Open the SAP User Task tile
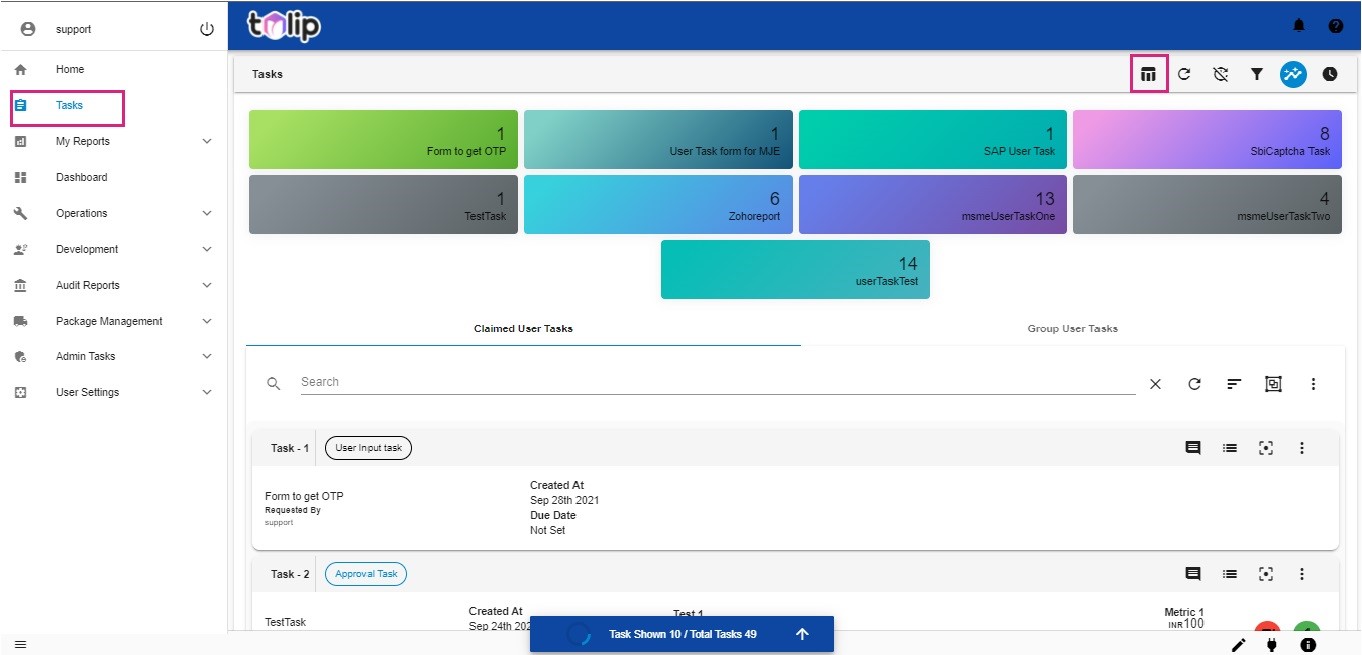Screen dimensions: 1362x655 (933, 139)
